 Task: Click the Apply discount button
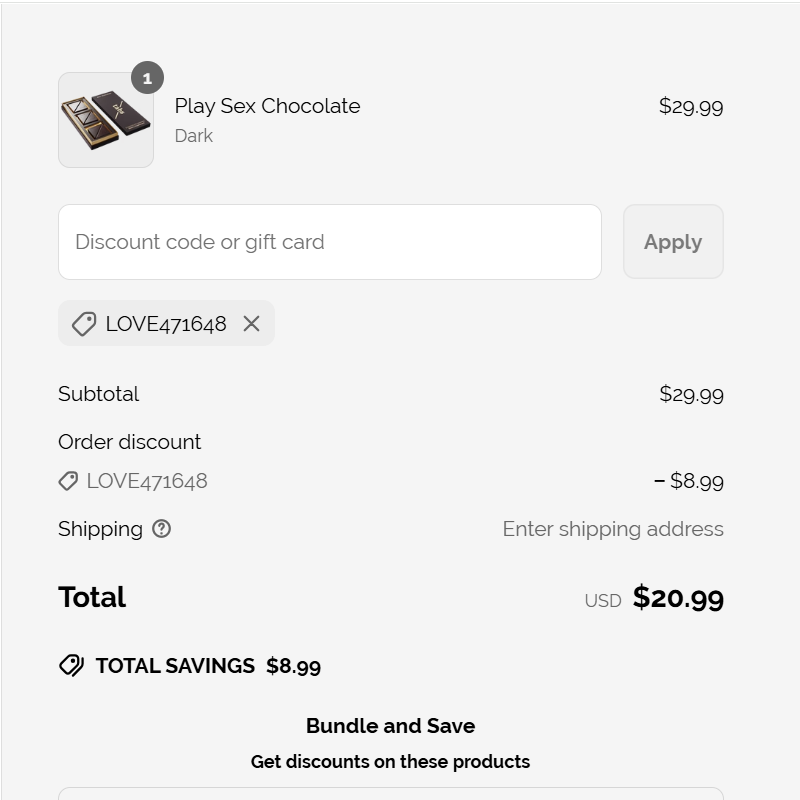tap(673, 242)
